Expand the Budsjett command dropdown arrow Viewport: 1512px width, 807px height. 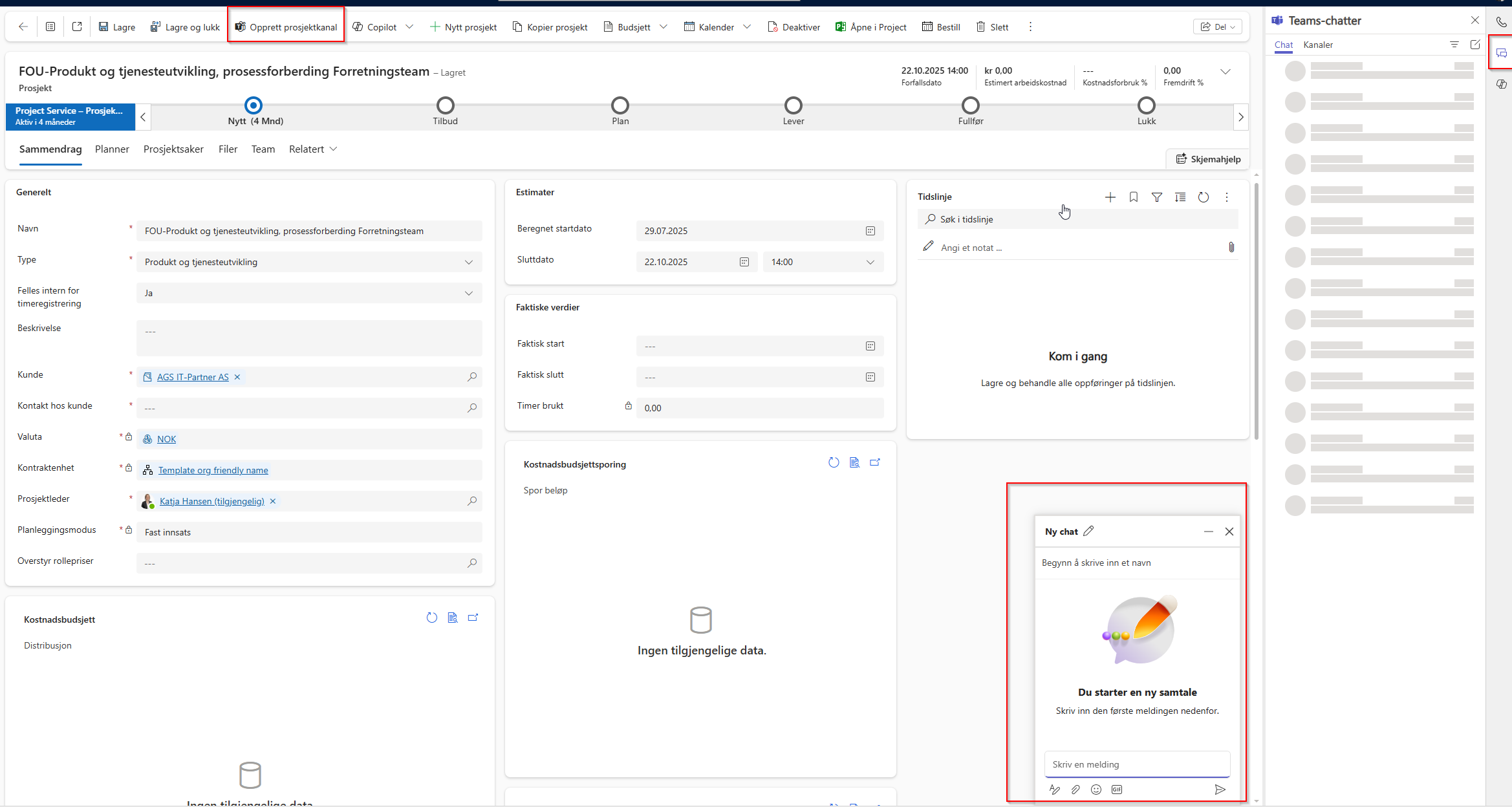[x=664, y=27]
